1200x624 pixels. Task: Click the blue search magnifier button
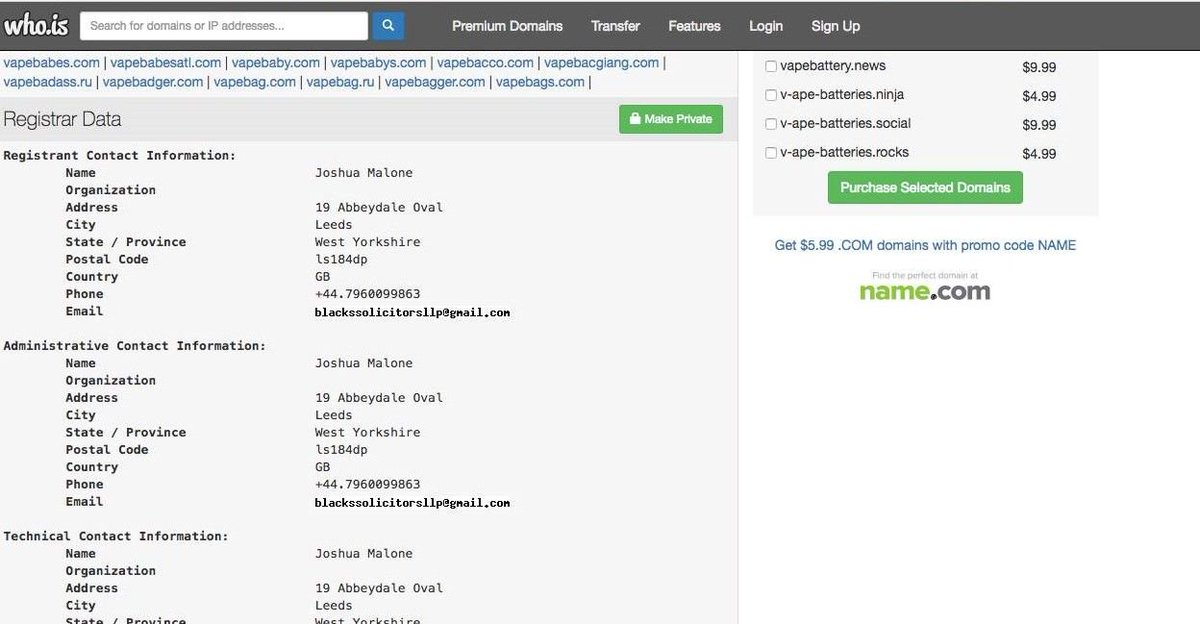[x=388, y=26]
